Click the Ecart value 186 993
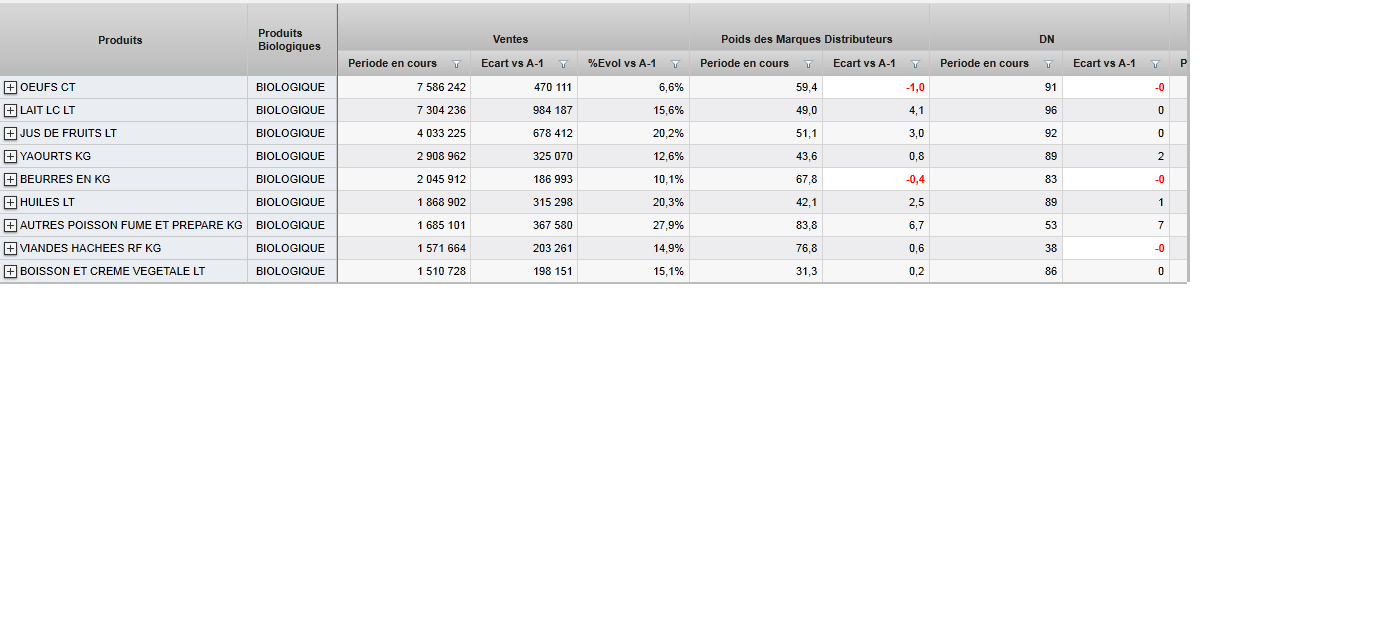The image size is (1378, 629). pyautogui.click(x=553, y=180)
